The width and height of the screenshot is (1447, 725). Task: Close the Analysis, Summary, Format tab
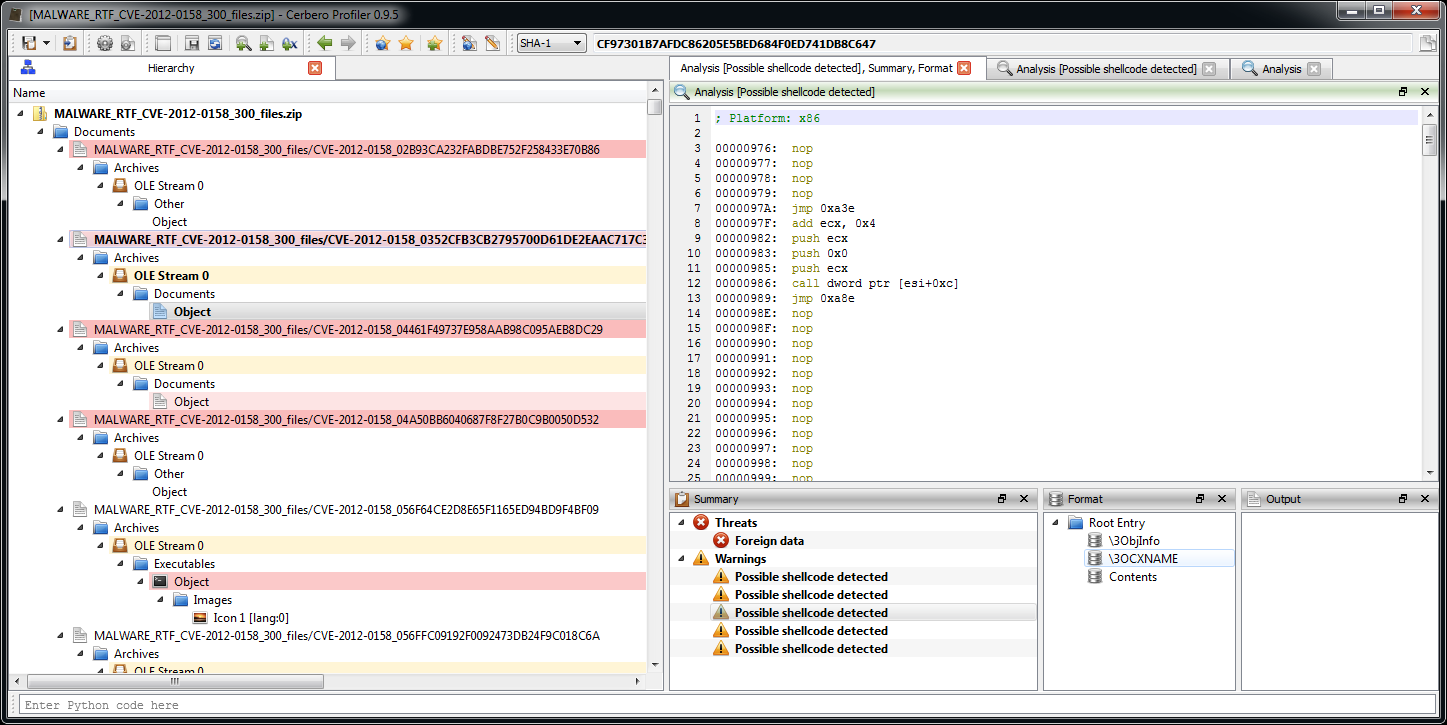point(964,68)
